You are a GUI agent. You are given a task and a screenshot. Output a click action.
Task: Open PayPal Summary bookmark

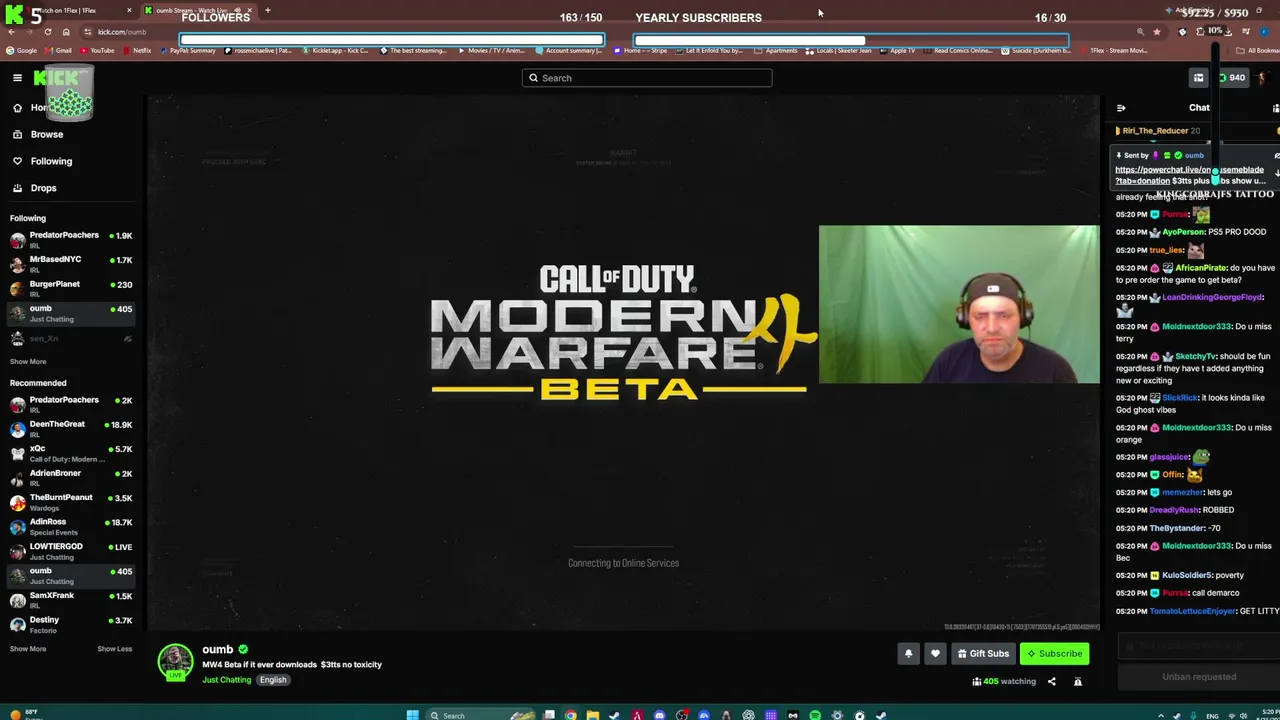click(187, 50)
